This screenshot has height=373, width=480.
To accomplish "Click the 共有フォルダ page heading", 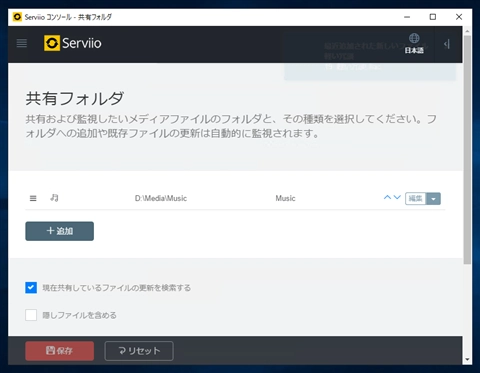I will [75, 99].
